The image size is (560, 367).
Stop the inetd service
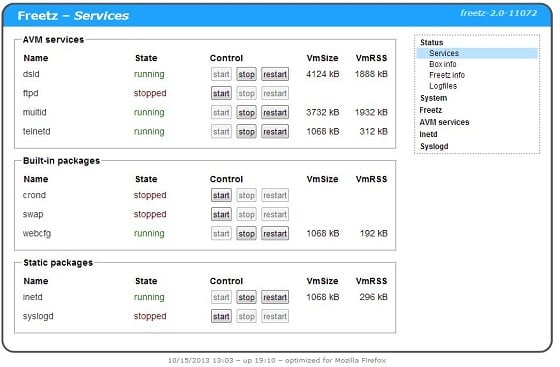pyautogui.click(x=246, y=297)
